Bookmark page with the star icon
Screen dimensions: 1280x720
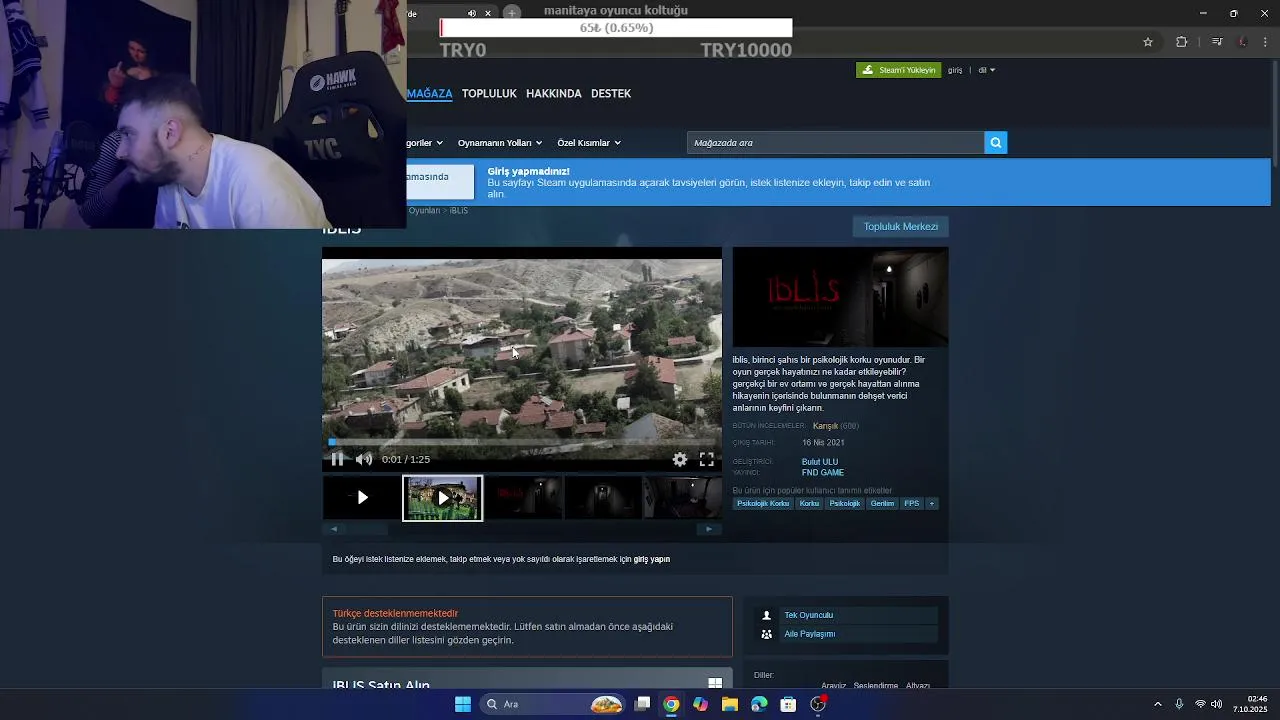pyautogui.click(x=1148, y=42)
